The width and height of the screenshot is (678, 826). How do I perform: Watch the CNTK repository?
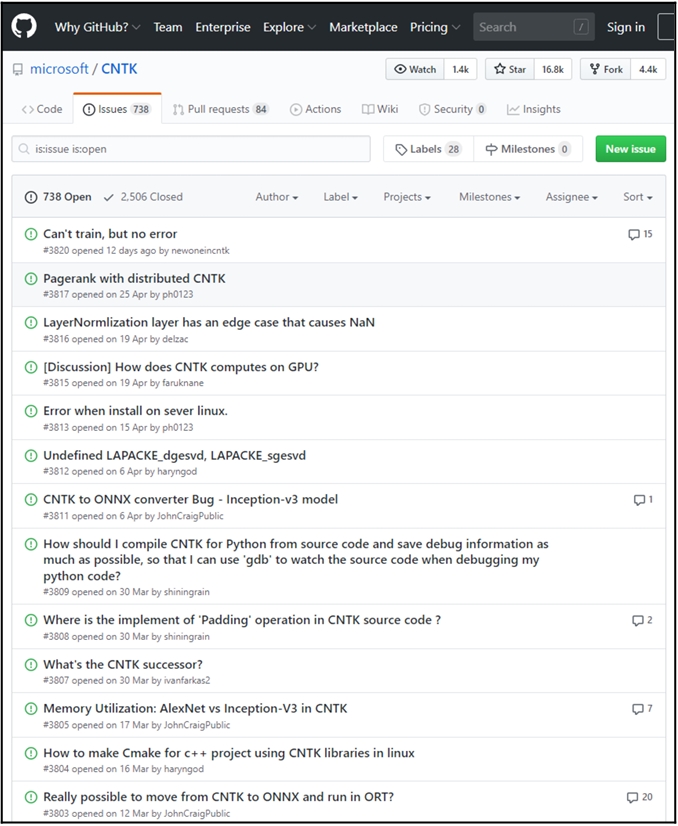pyautogui.click(x=416, y=70)
